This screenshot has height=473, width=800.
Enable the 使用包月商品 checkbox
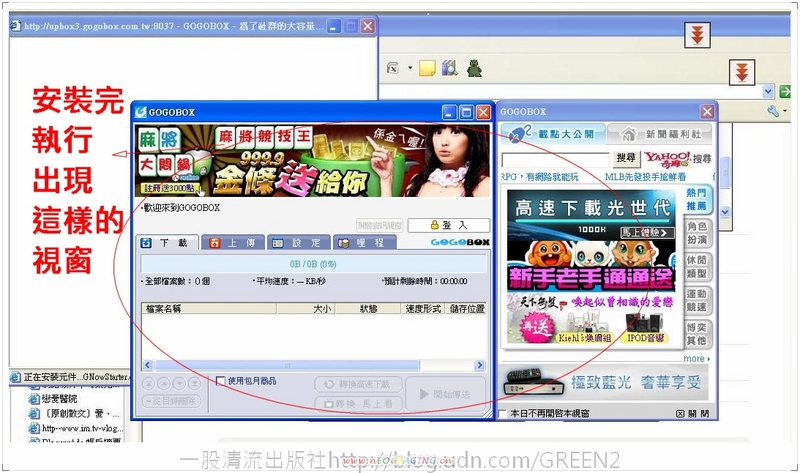click(220, 381)
